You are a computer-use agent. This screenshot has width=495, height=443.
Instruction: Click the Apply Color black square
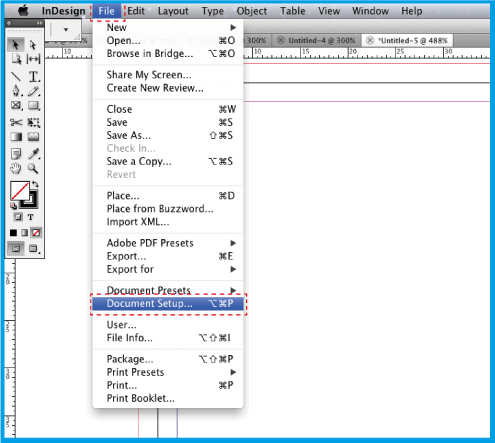click(13, 233)
